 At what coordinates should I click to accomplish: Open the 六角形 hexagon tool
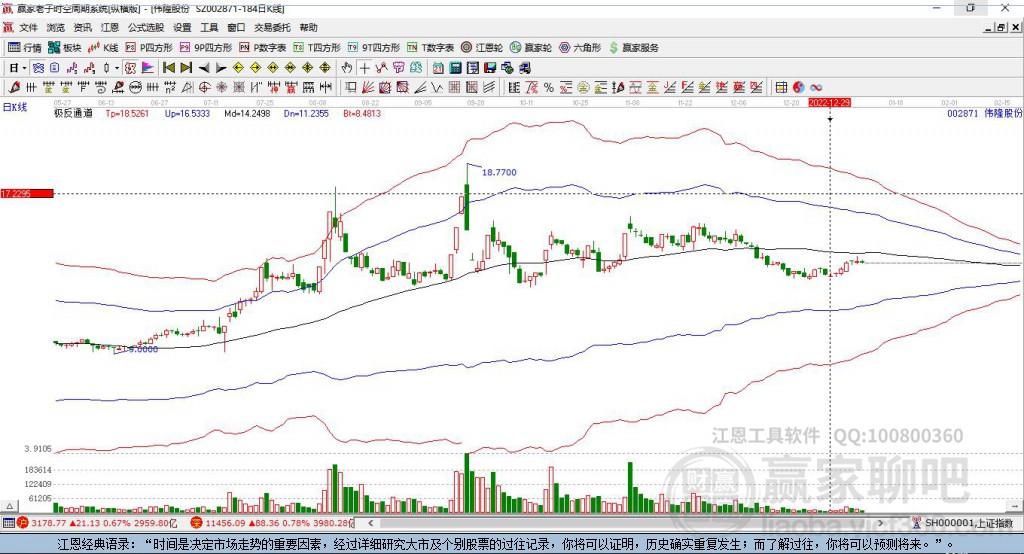[580, 48]
